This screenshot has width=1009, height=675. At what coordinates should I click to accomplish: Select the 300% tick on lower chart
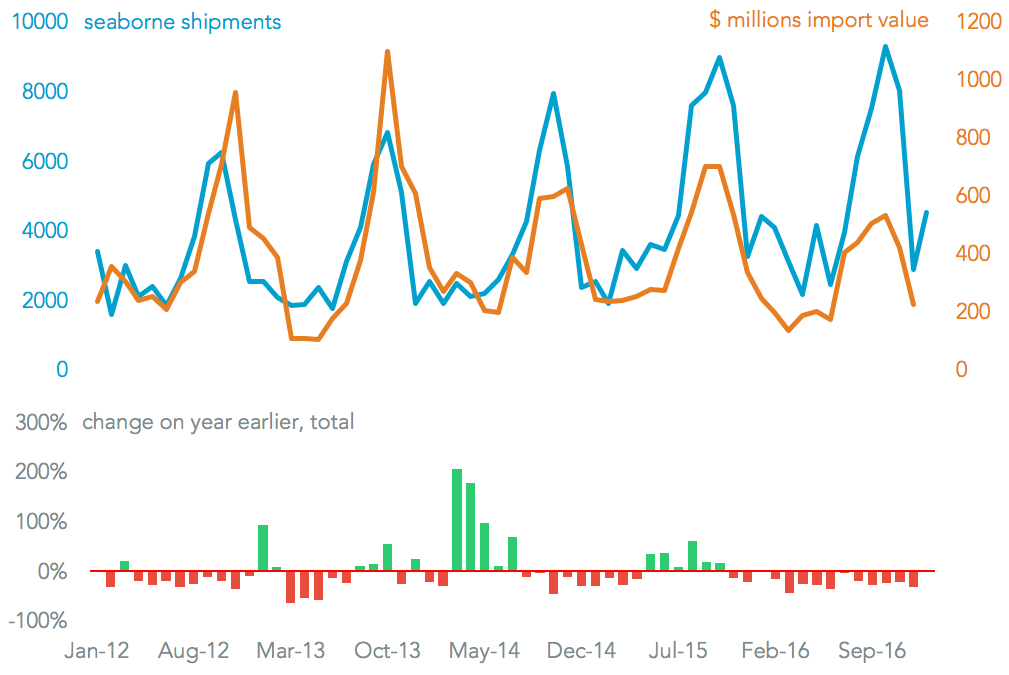(x=42, y=422)
